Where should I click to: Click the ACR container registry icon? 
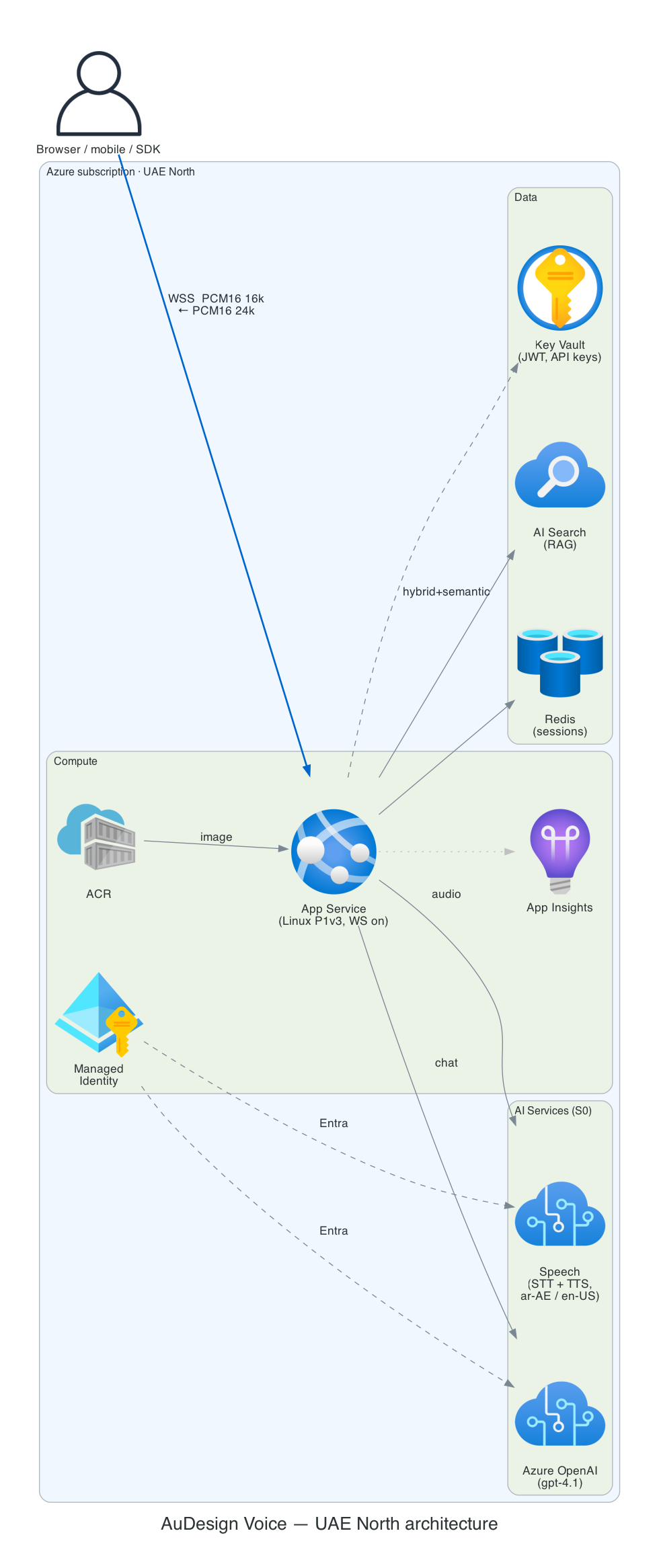tap(96, 837)
